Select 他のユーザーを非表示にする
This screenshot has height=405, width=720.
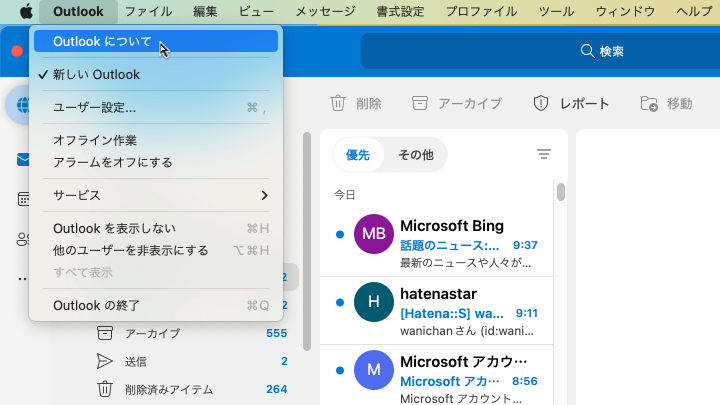(156, 250)
